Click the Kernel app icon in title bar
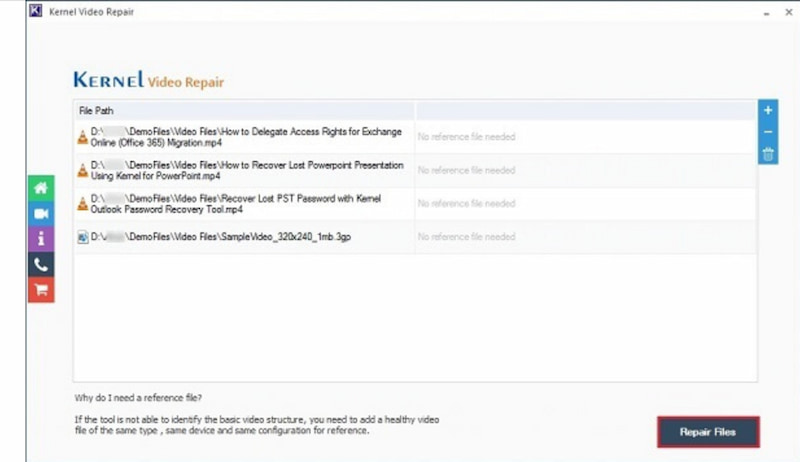 point(11,9)
